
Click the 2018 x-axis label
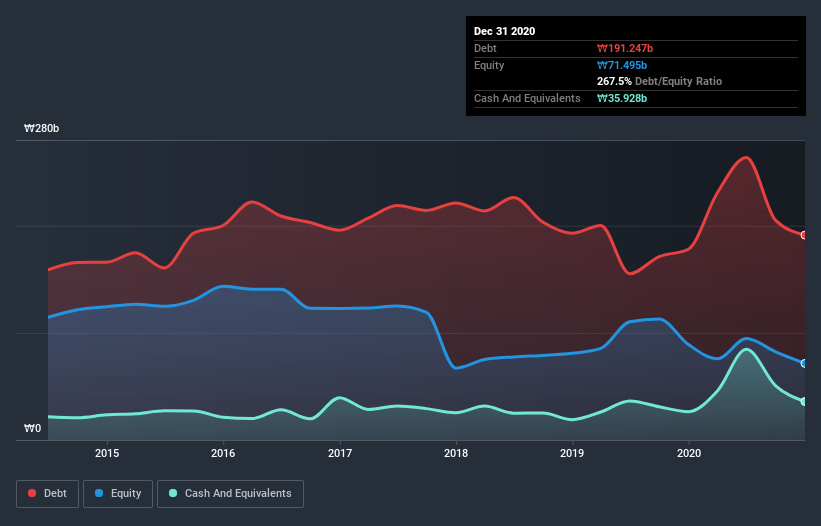[x=456, y=453]
